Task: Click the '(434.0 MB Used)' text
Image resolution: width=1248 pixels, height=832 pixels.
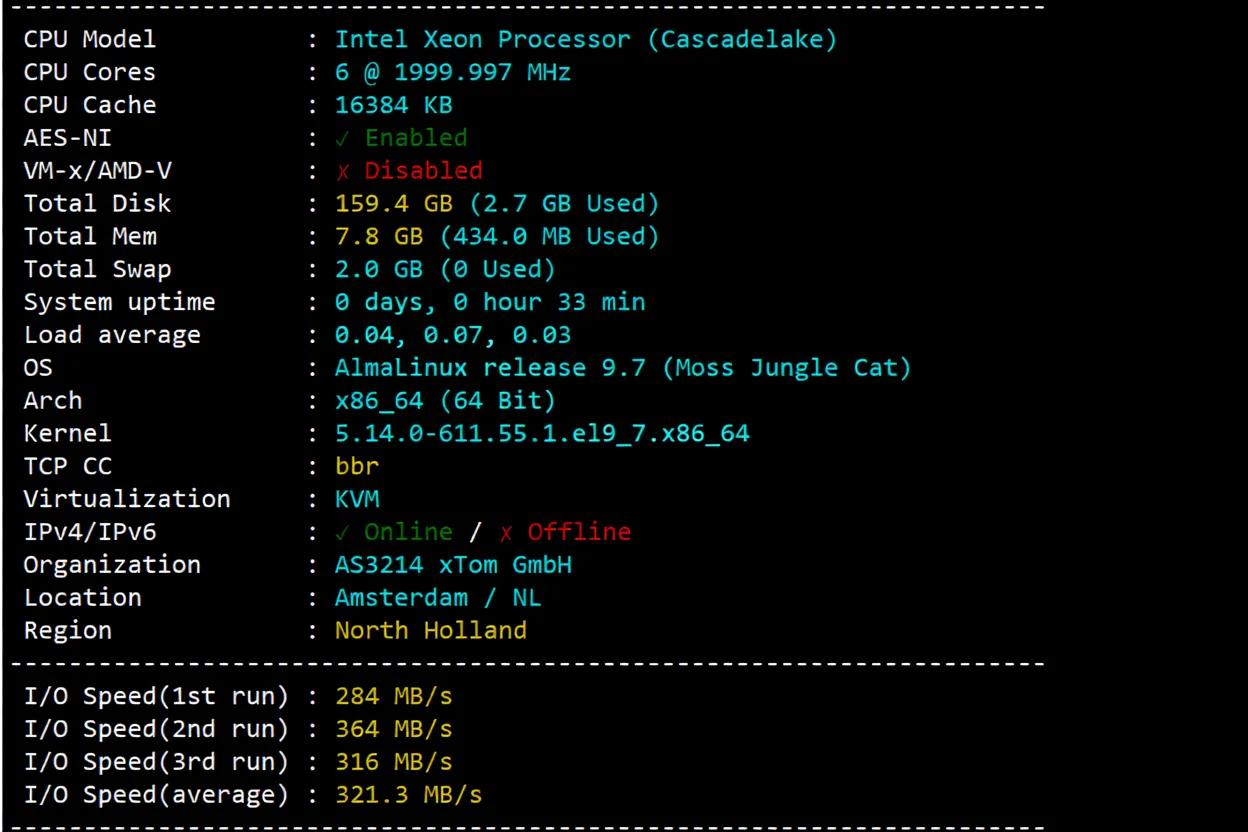Action: [x=549, y=237]
